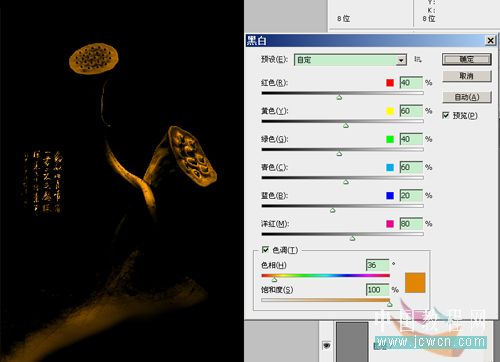Click the 色相(H) label text

point(274,265)
